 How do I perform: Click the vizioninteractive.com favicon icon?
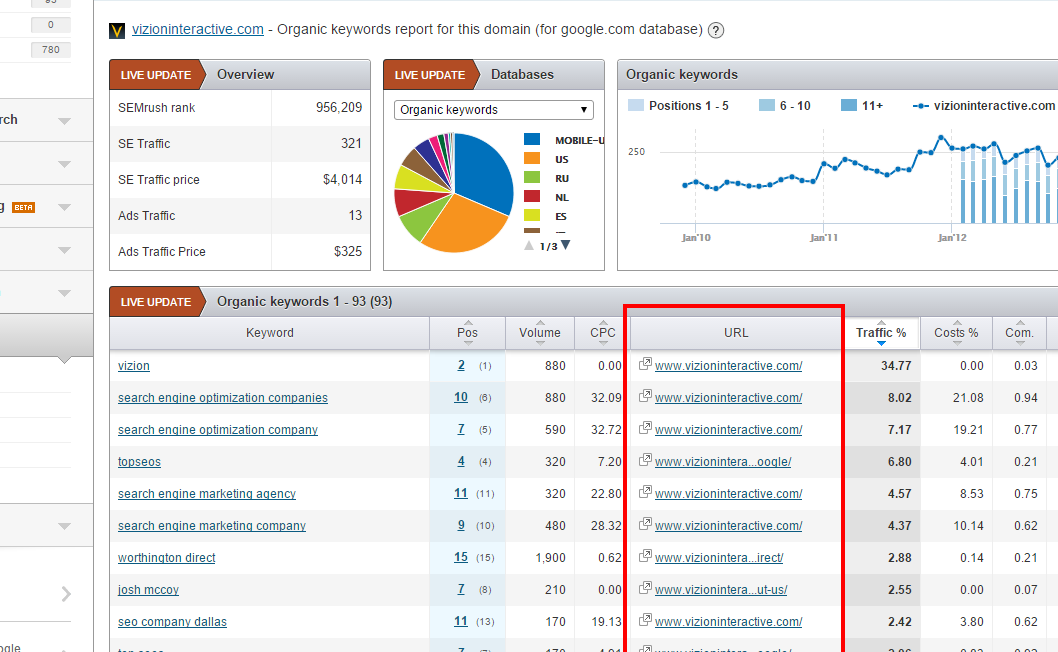[117, 30]
